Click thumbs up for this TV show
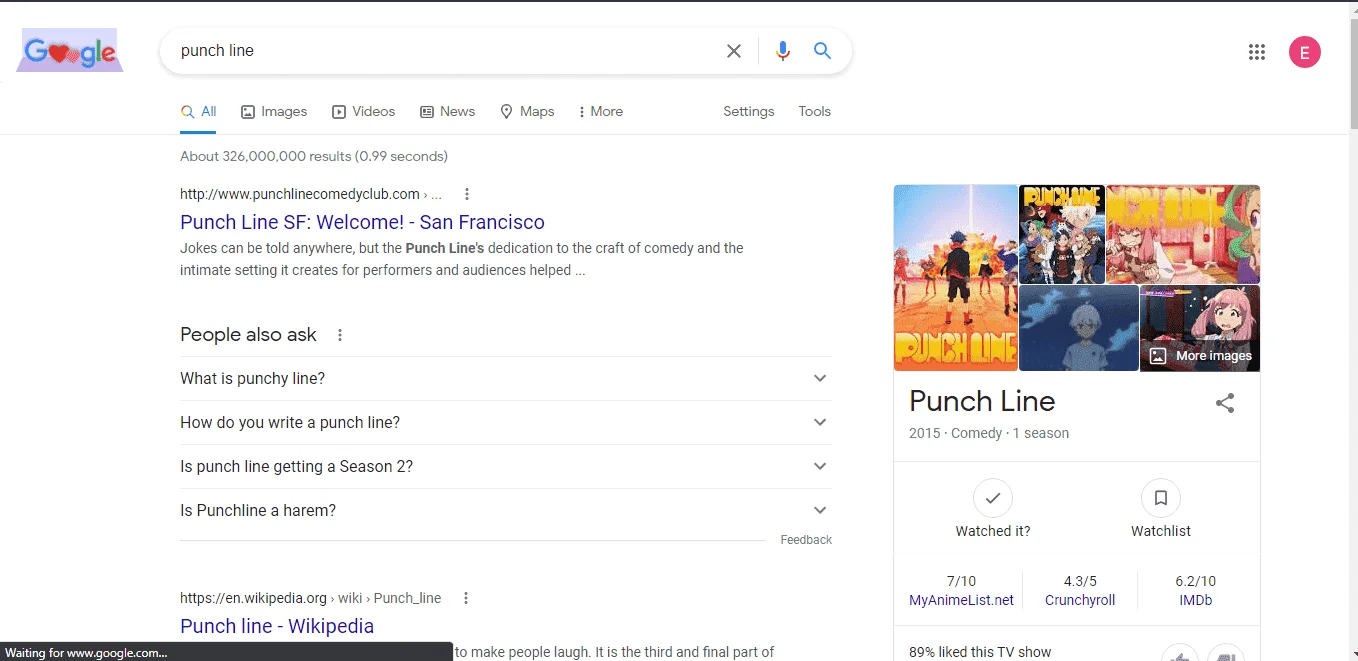 pos(1180,655)
